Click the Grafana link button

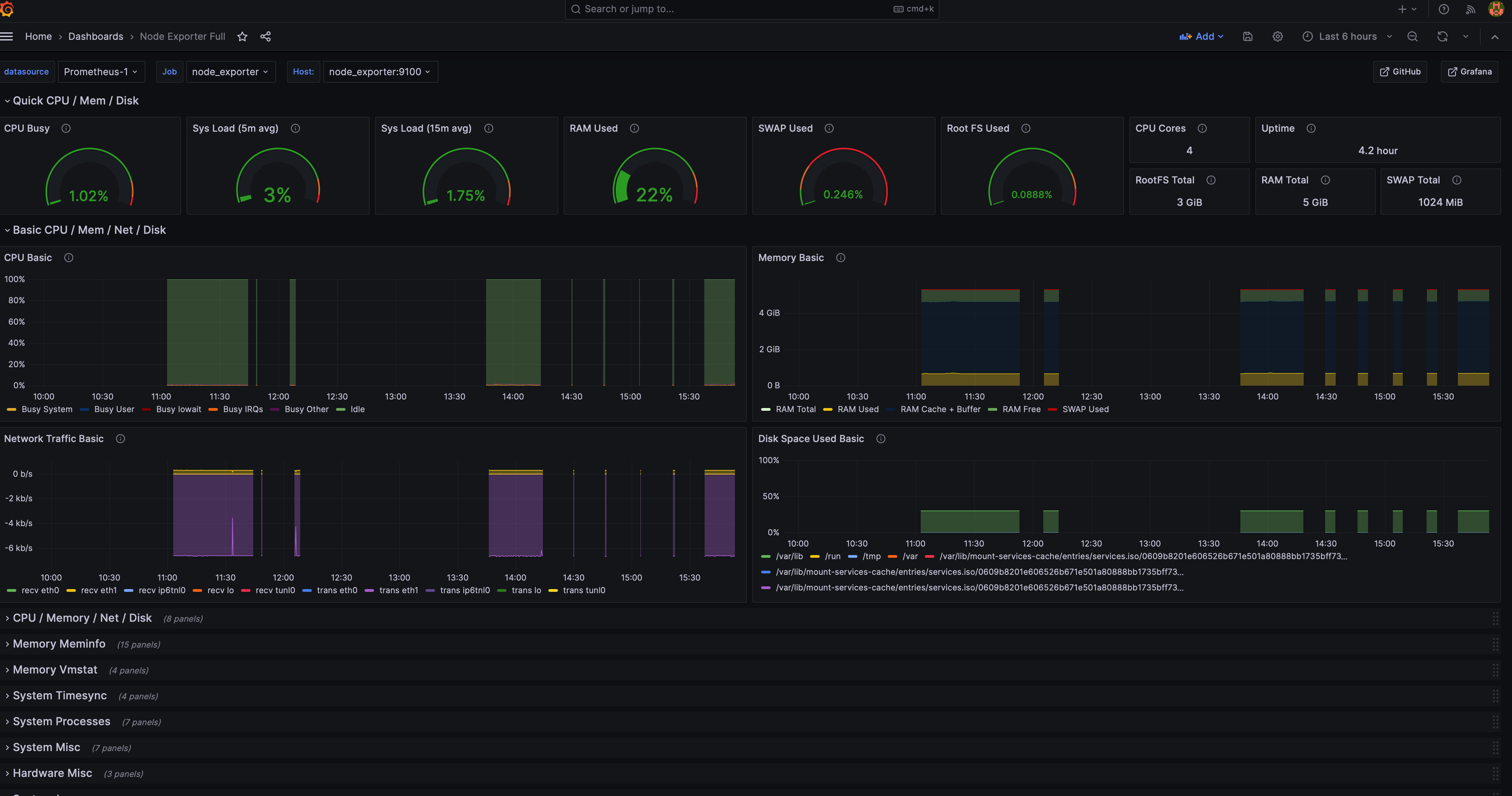[1469, 71]
